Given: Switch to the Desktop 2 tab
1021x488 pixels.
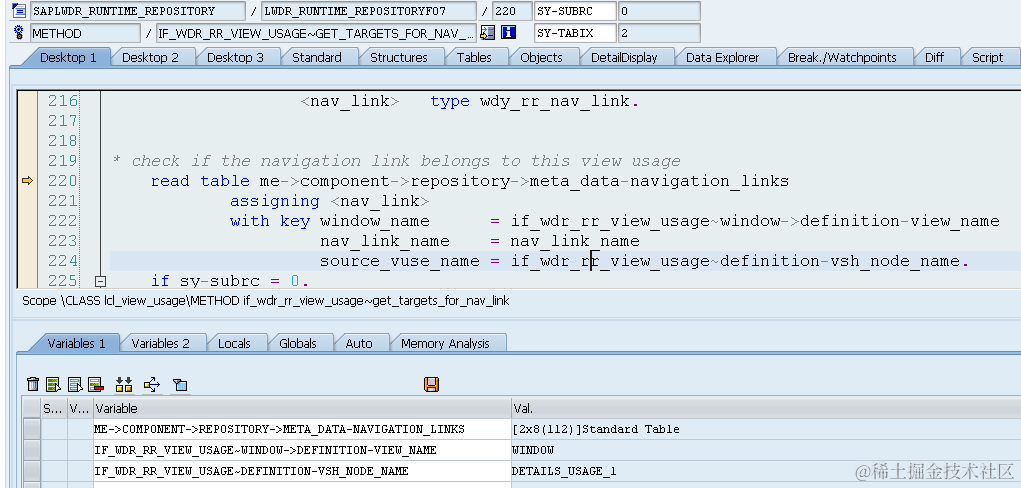Looking at the screenshot, I should click(x=150, y=57).
